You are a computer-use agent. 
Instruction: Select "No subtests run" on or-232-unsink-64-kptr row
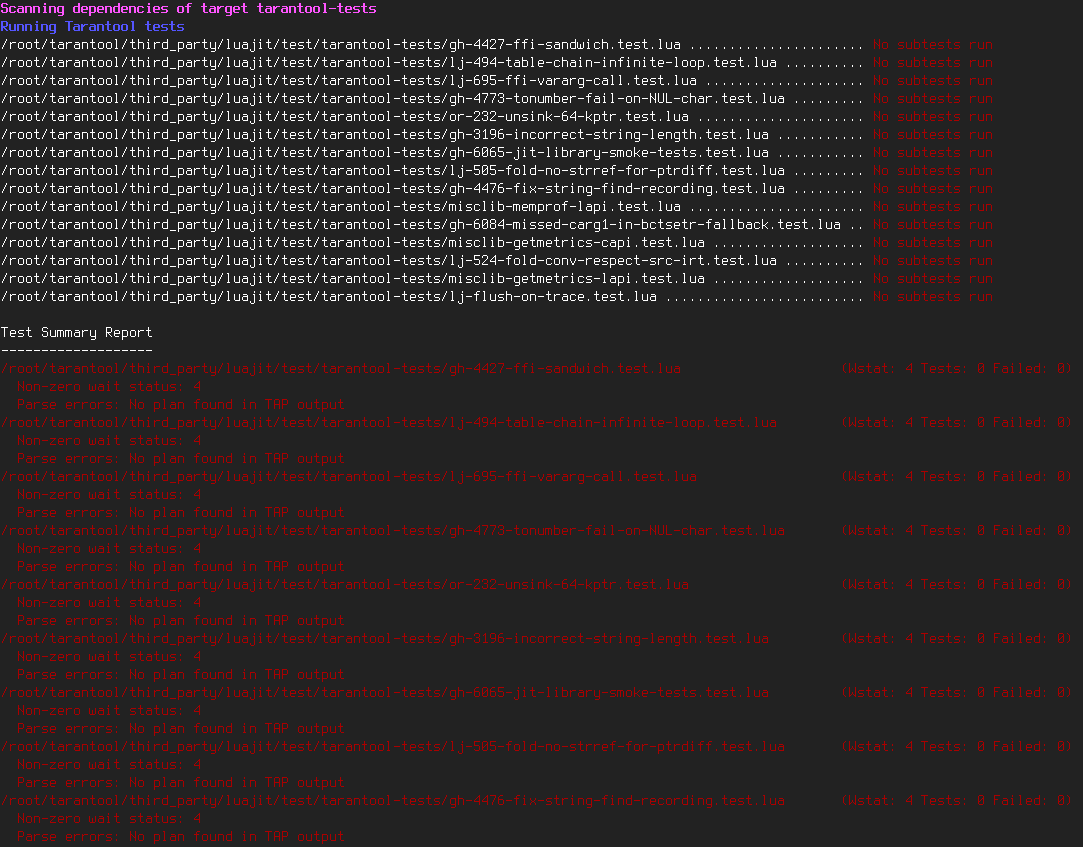[x=932, y=116]
